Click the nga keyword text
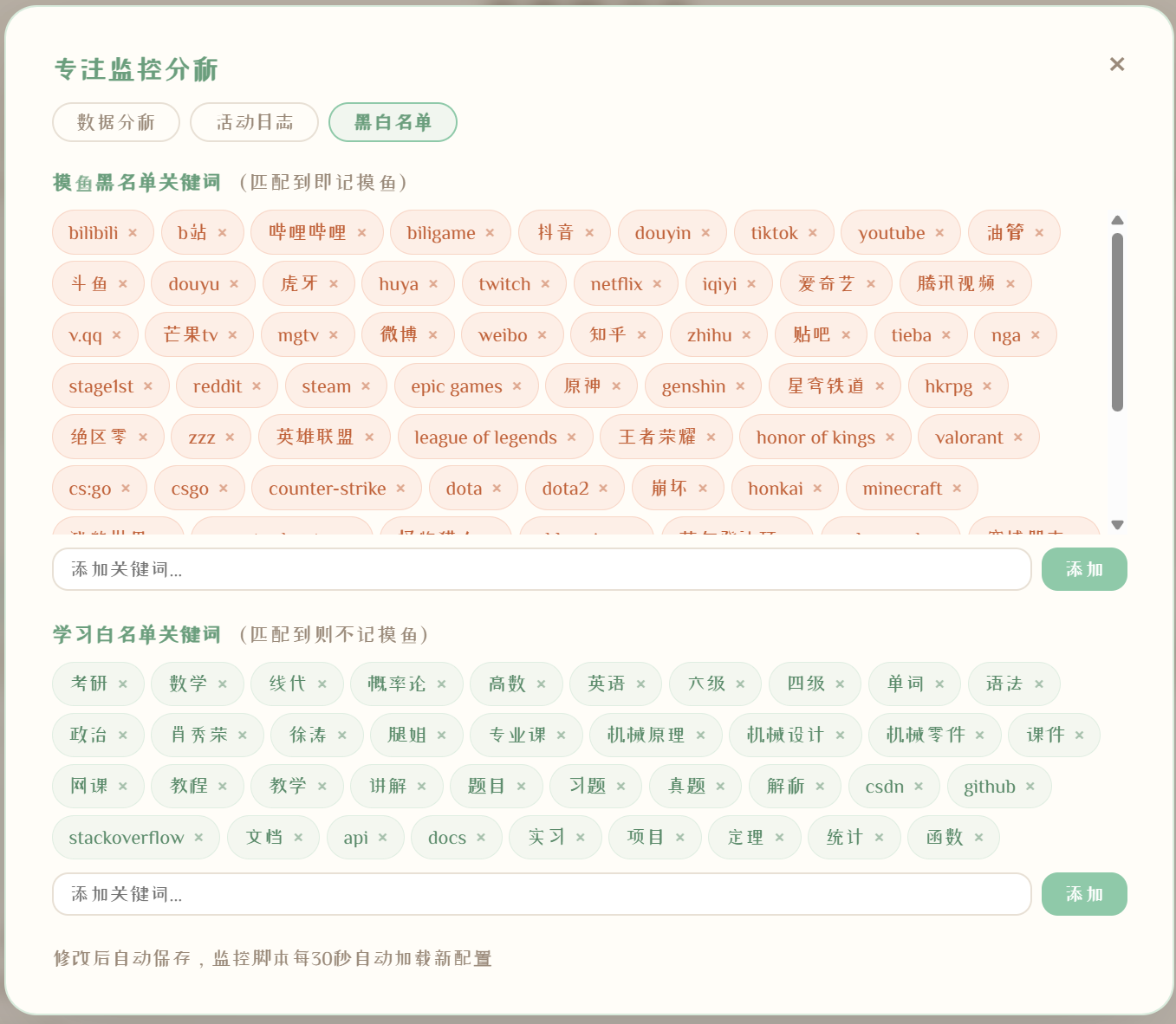This screenshot has width=1176, height=1024. tap(1006, 335)
